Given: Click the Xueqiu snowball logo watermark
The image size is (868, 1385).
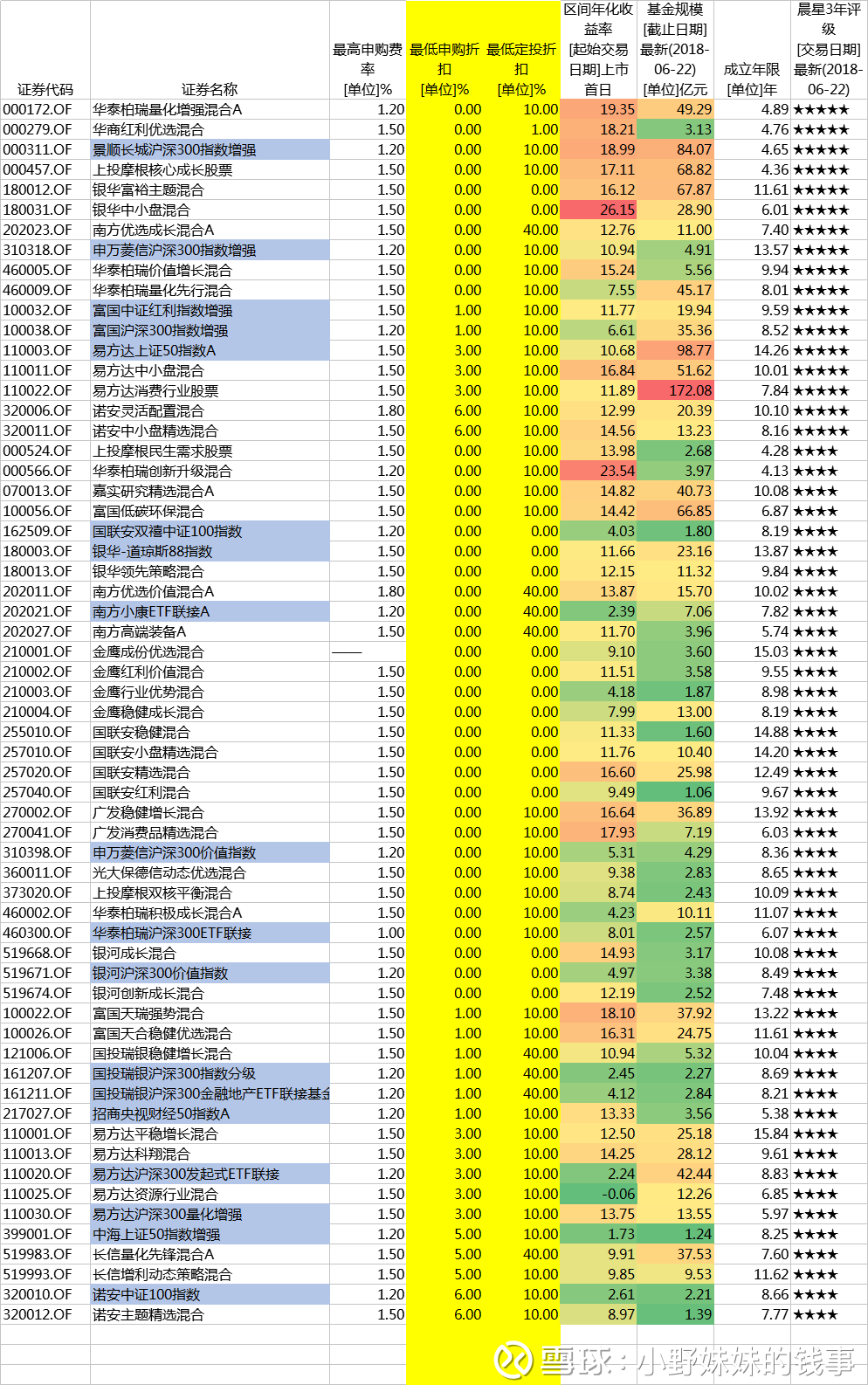Looking at the screenshot, I should point(513,1360).
